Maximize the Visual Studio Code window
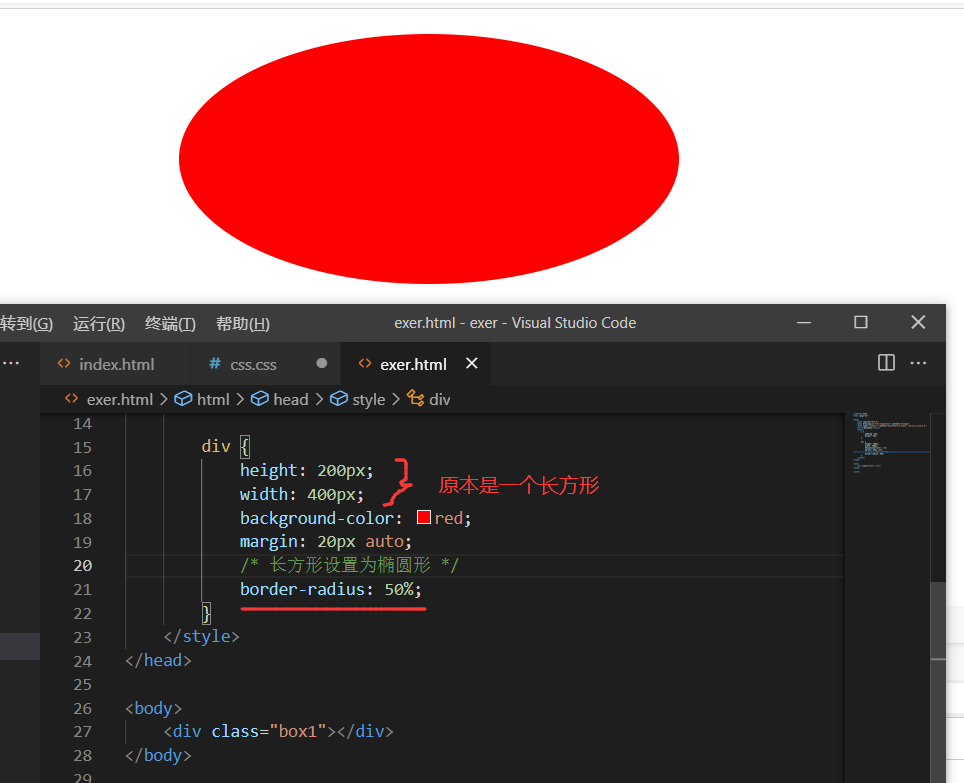 (x=861, y=322)
